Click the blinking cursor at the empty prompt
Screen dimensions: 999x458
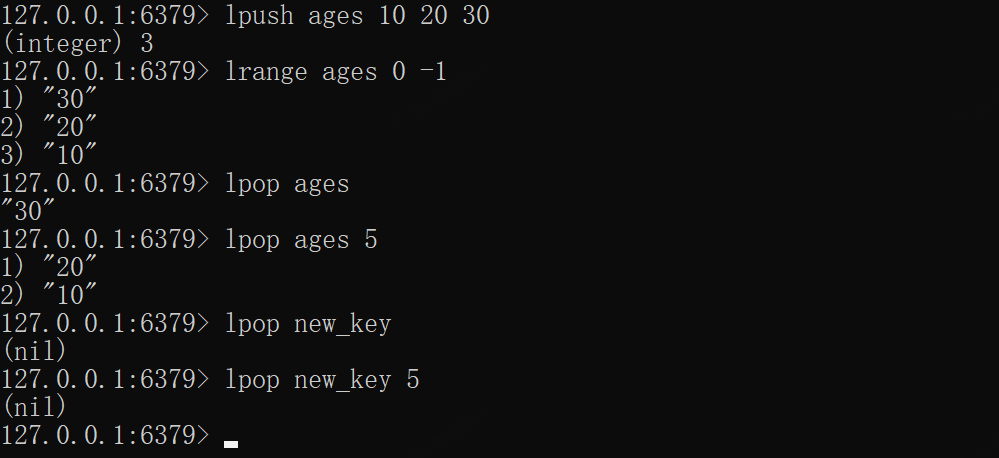click(231, 443)
